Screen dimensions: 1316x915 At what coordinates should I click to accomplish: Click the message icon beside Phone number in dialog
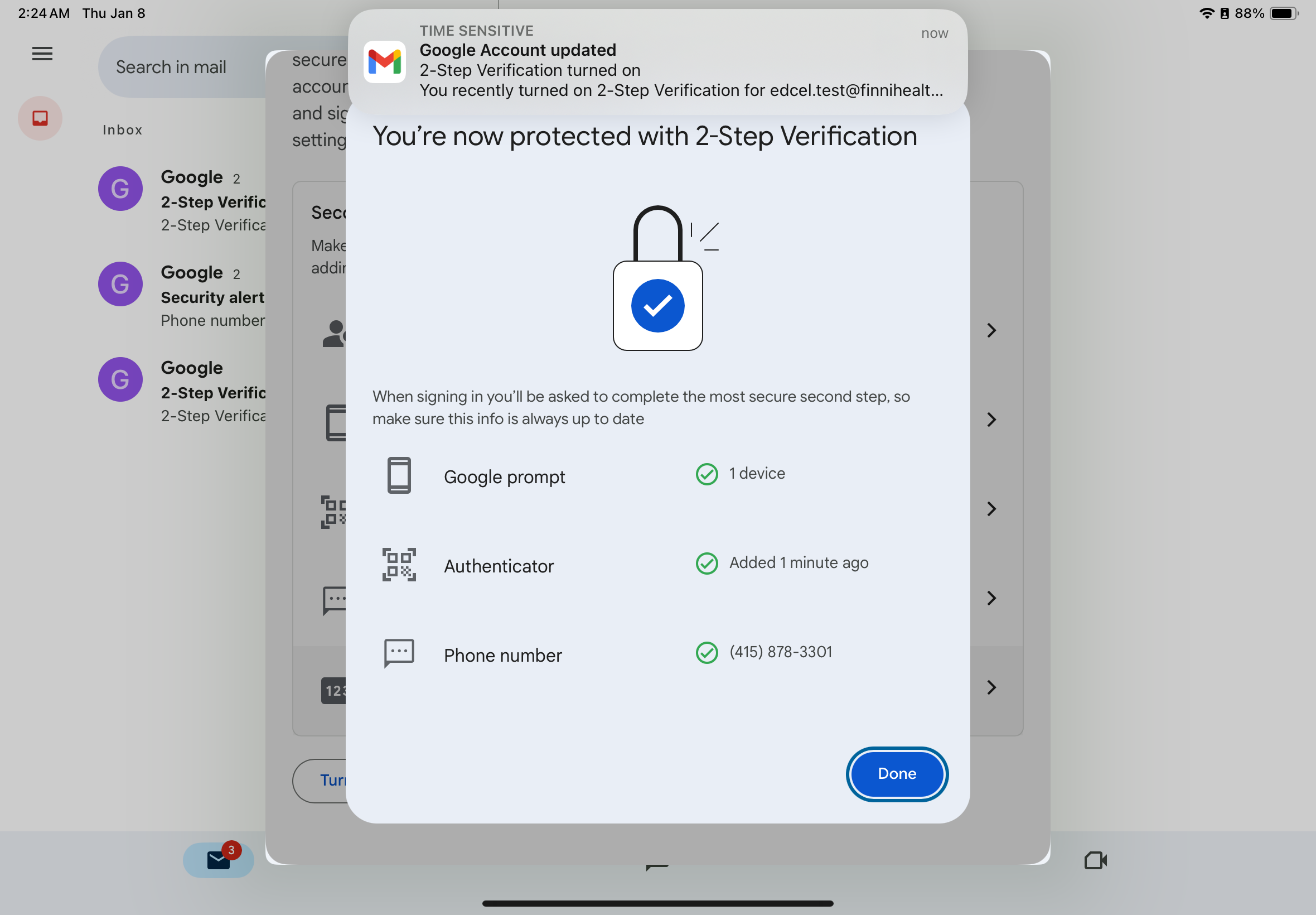point(399,653)
